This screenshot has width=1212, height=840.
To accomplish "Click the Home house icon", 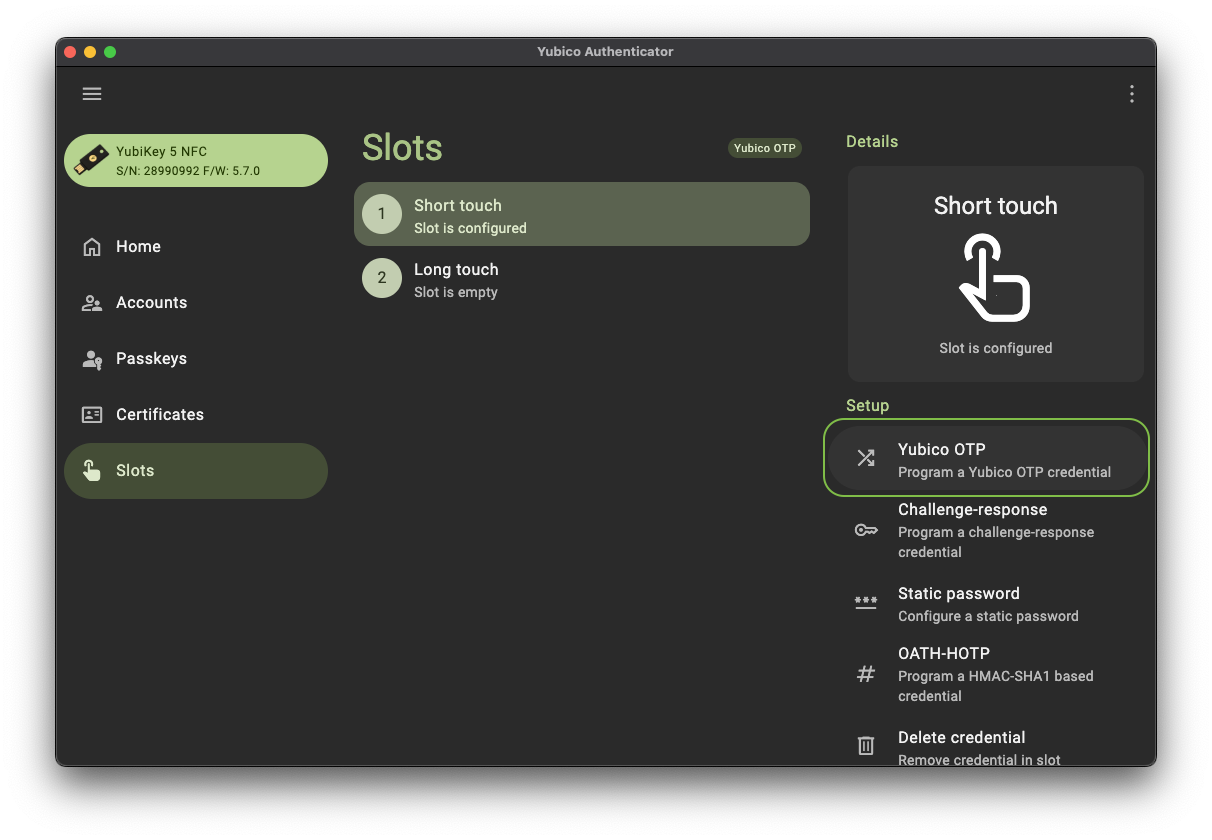I will click(92, 247).
